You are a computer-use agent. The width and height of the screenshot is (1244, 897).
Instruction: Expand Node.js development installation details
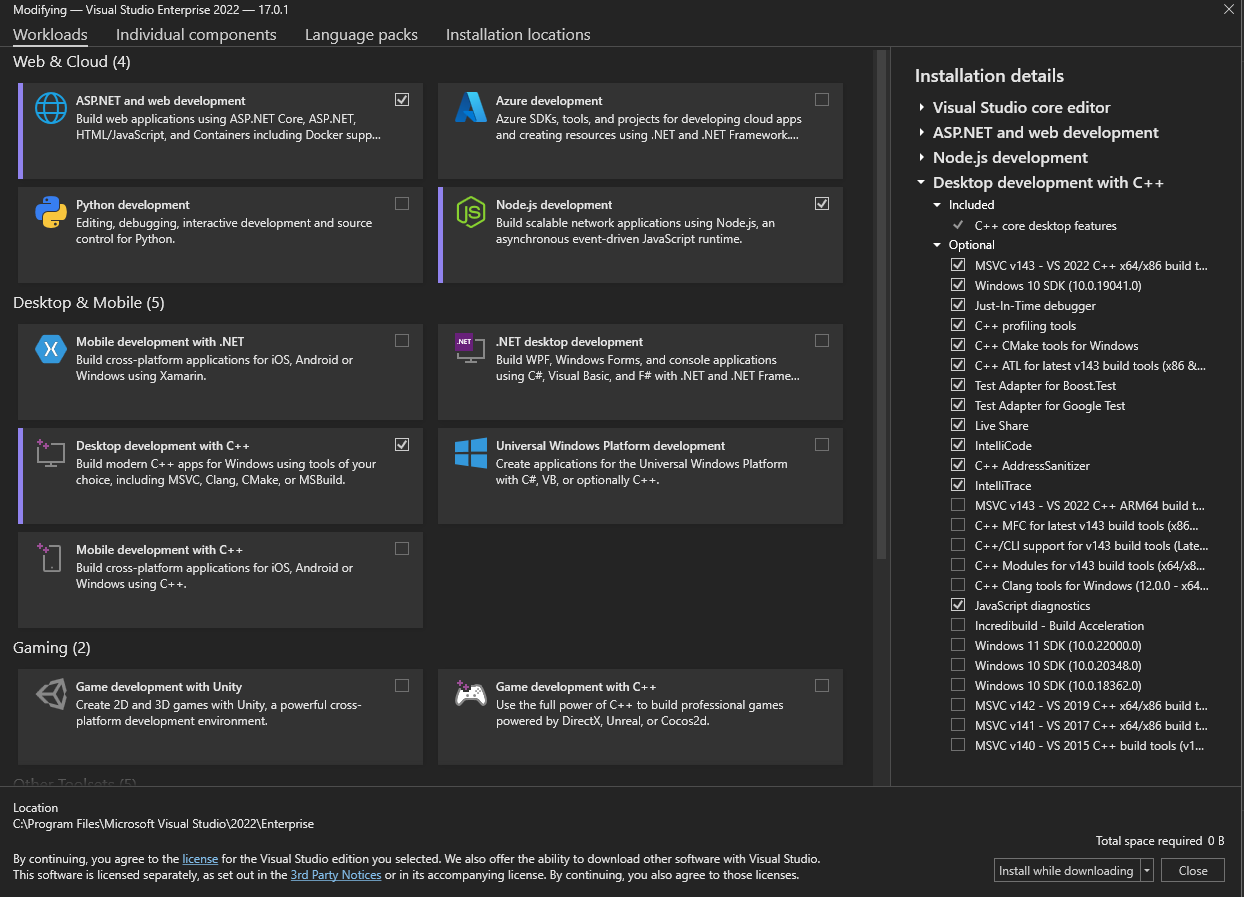tap(921, 157)
